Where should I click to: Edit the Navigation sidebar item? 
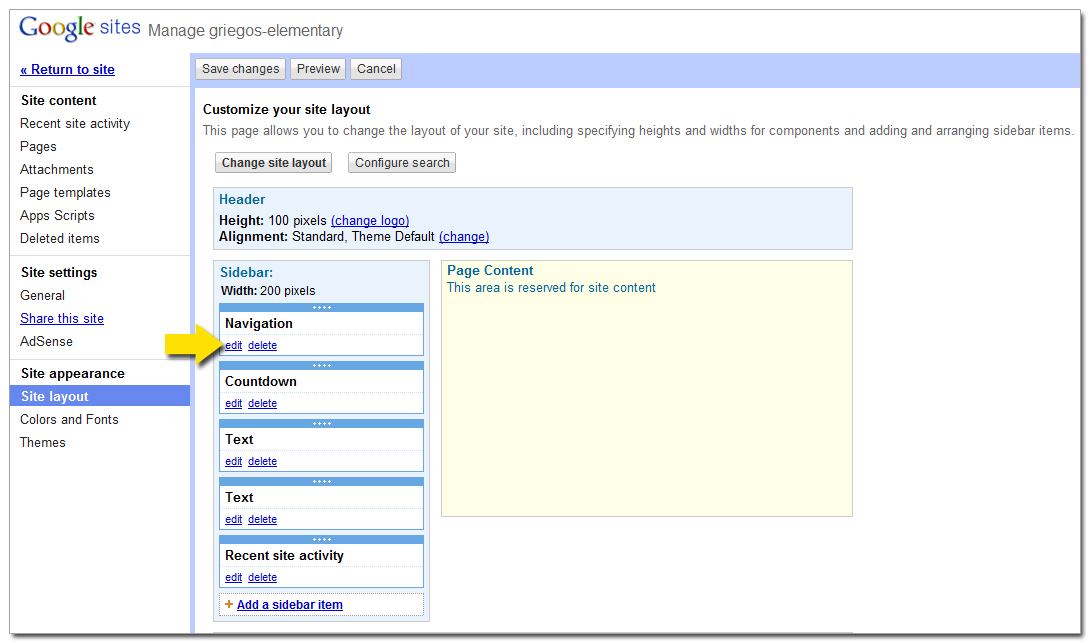(x=234, y=345)
